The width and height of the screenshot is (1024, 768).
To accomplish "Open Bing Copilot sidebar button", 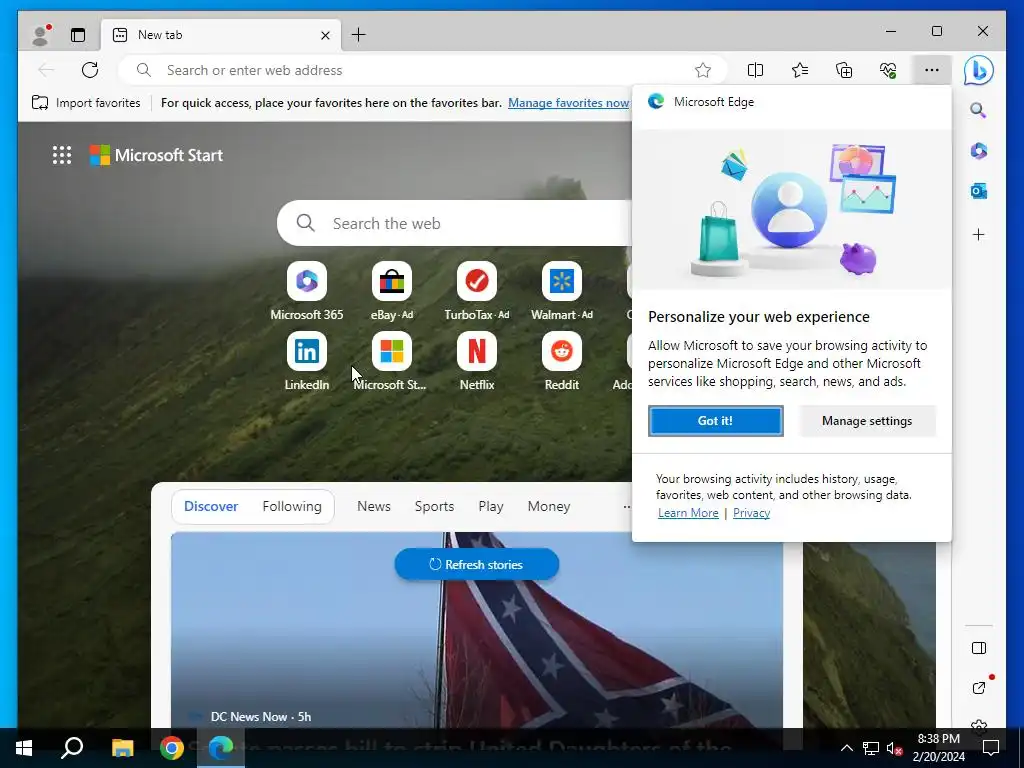I will 978,70.
